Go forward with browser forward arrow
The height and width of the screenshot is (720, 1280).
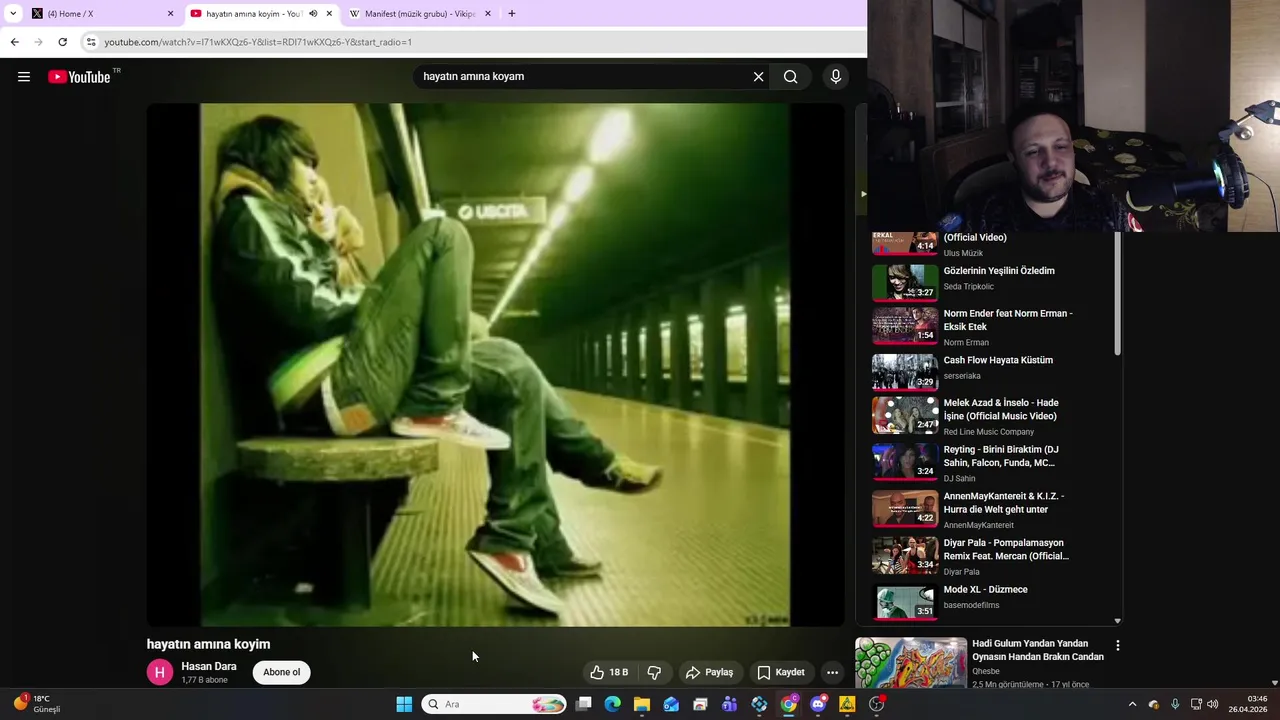coord(38,42)
